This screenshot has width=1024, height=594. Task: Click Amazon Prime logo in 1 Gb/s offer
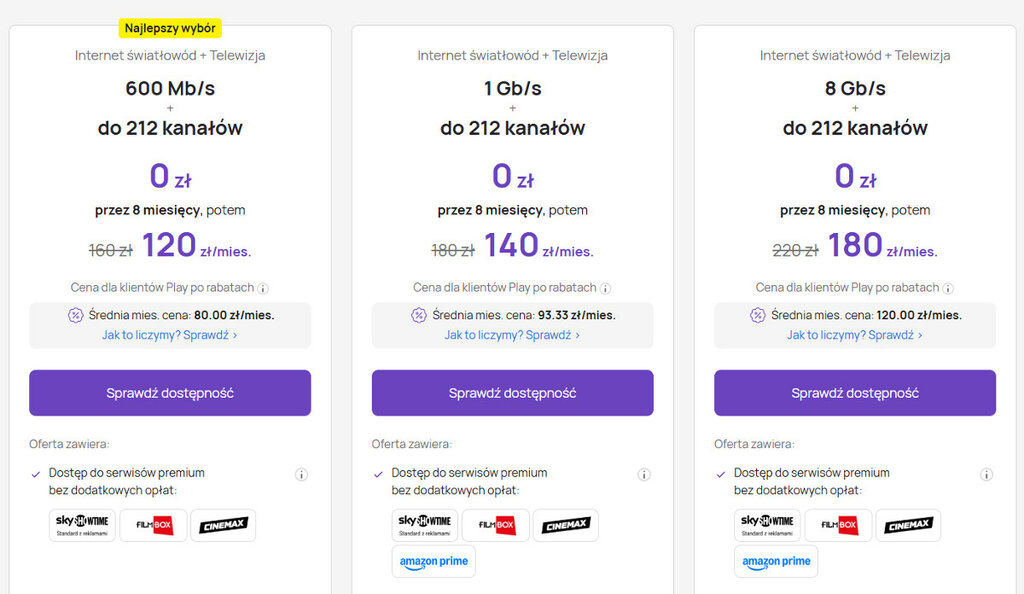tap(434, 561)
